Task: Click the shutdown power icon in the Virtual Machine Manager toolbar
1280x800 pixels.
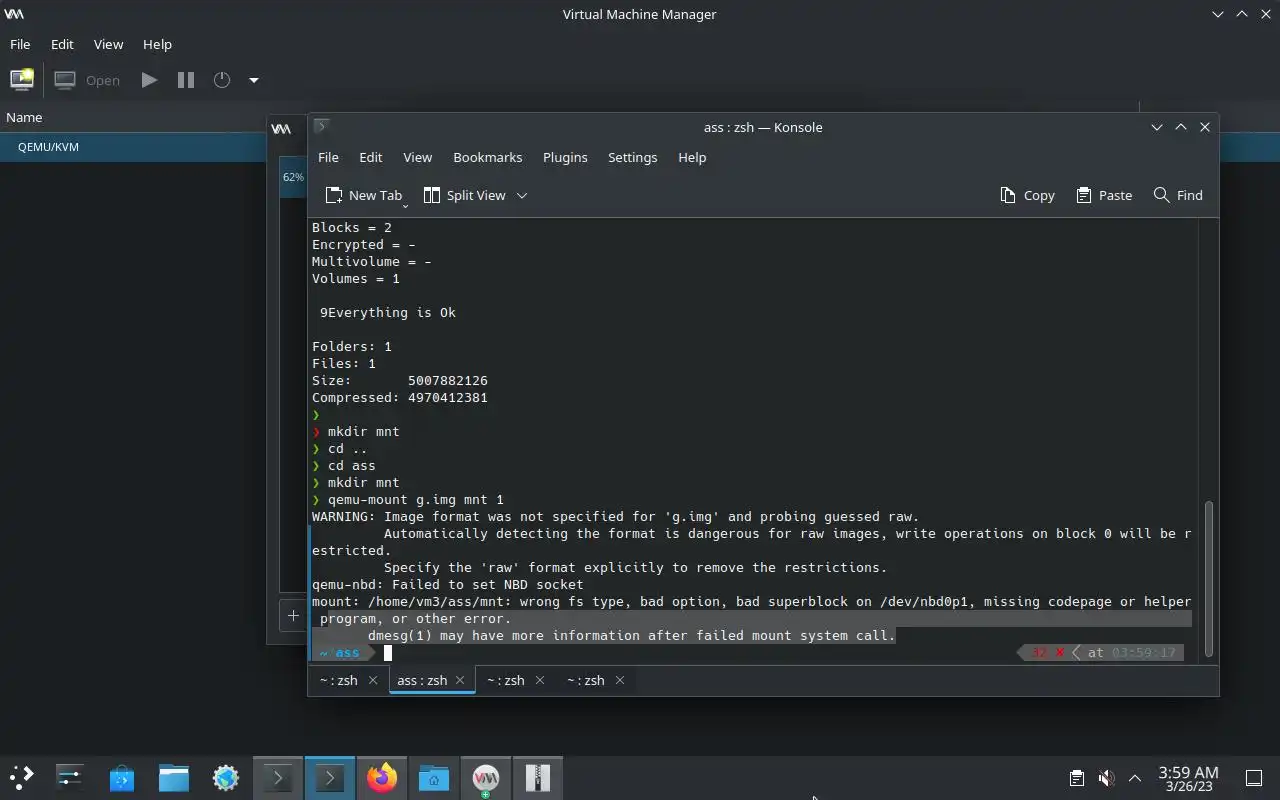Action: (222, 80)
